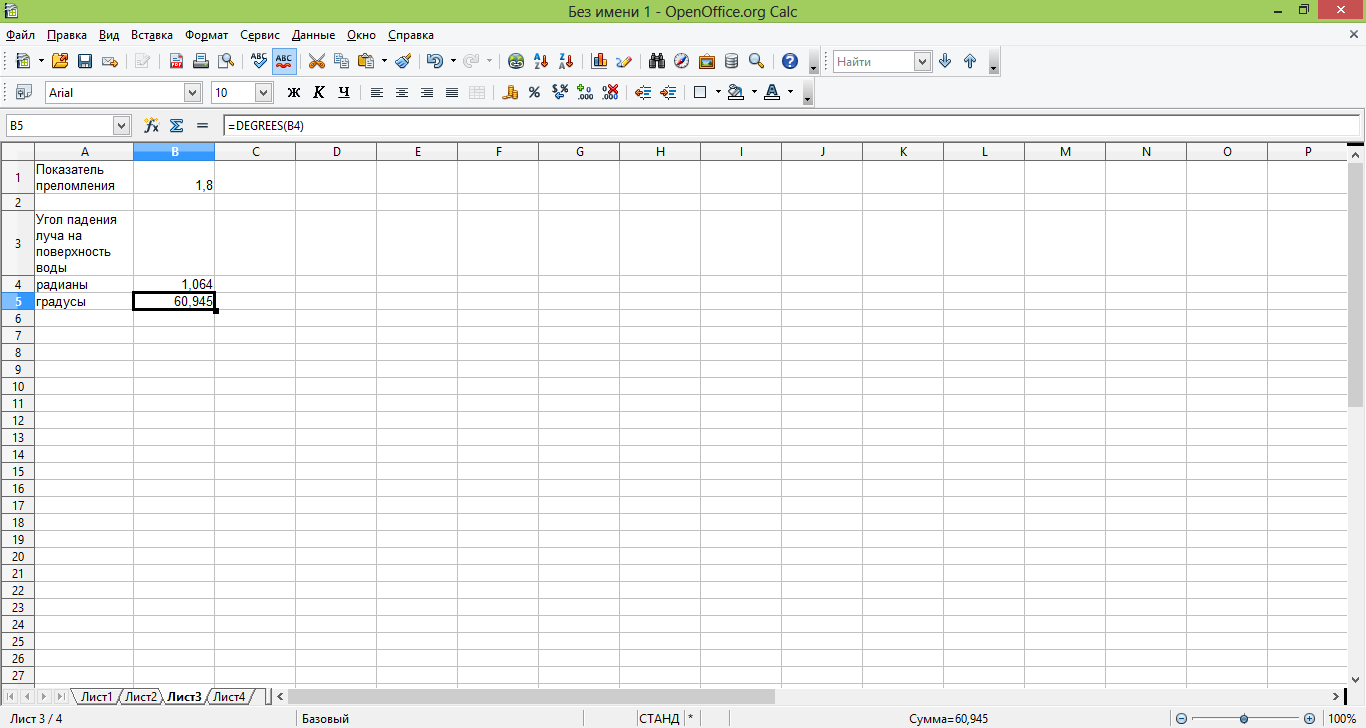Open Data Sources database icon

point(732,61)
